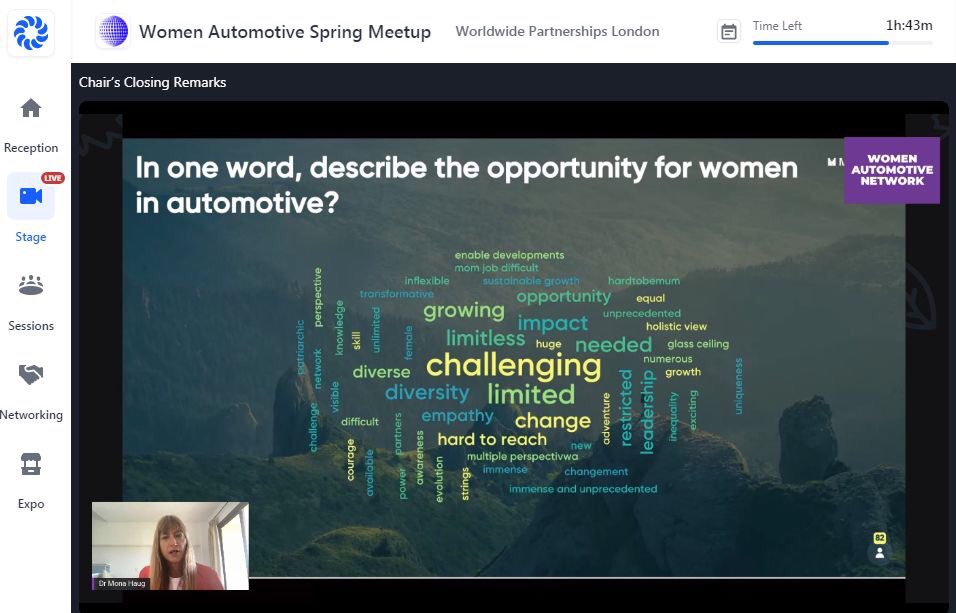Click the slide question headline
The width and height of the screenshot is (956, 613).
coord(466,185)
